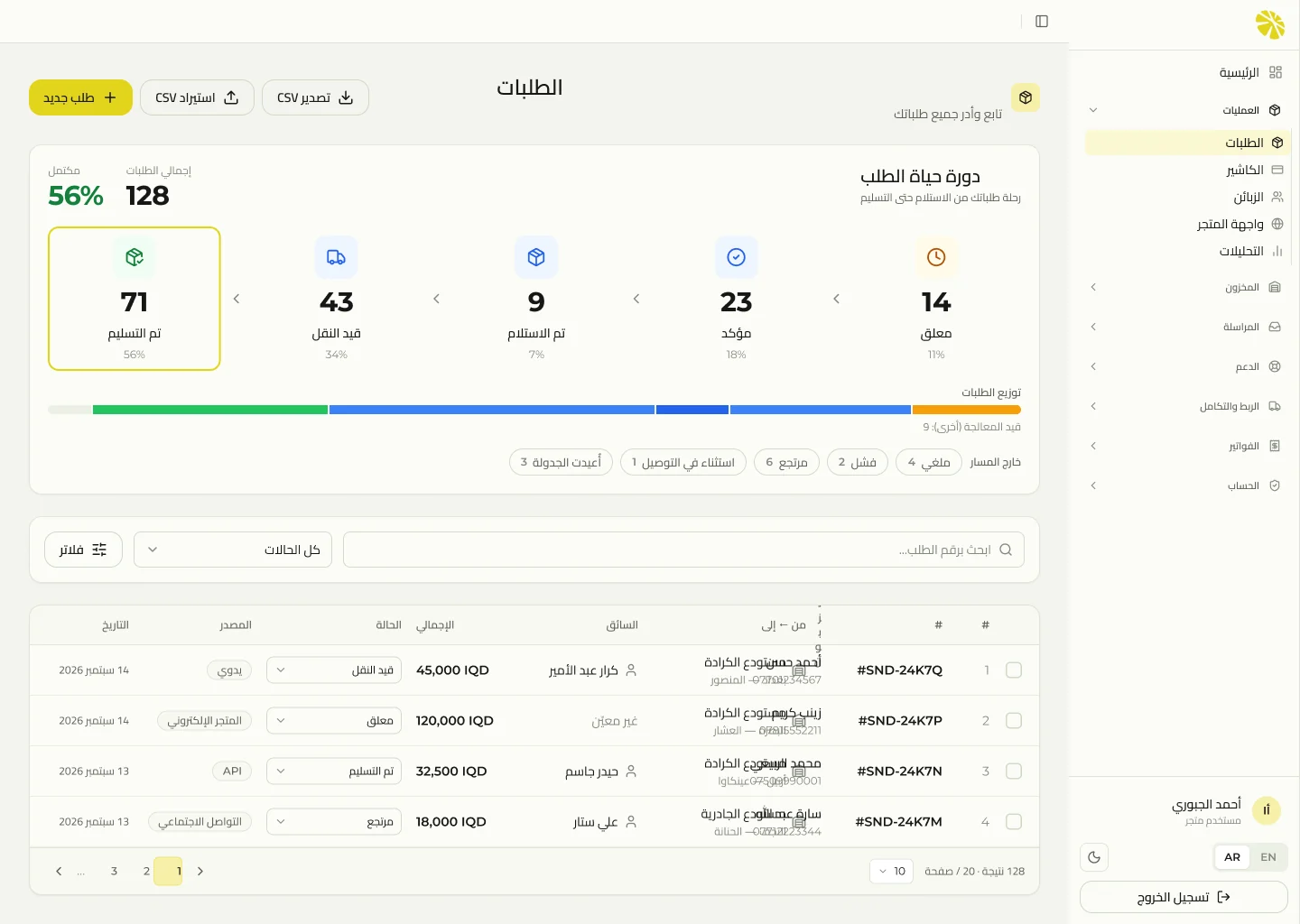Screen dimensions: 1300x924
Task: Click the package icon beside page subtitle
Action: (1026, 97)
